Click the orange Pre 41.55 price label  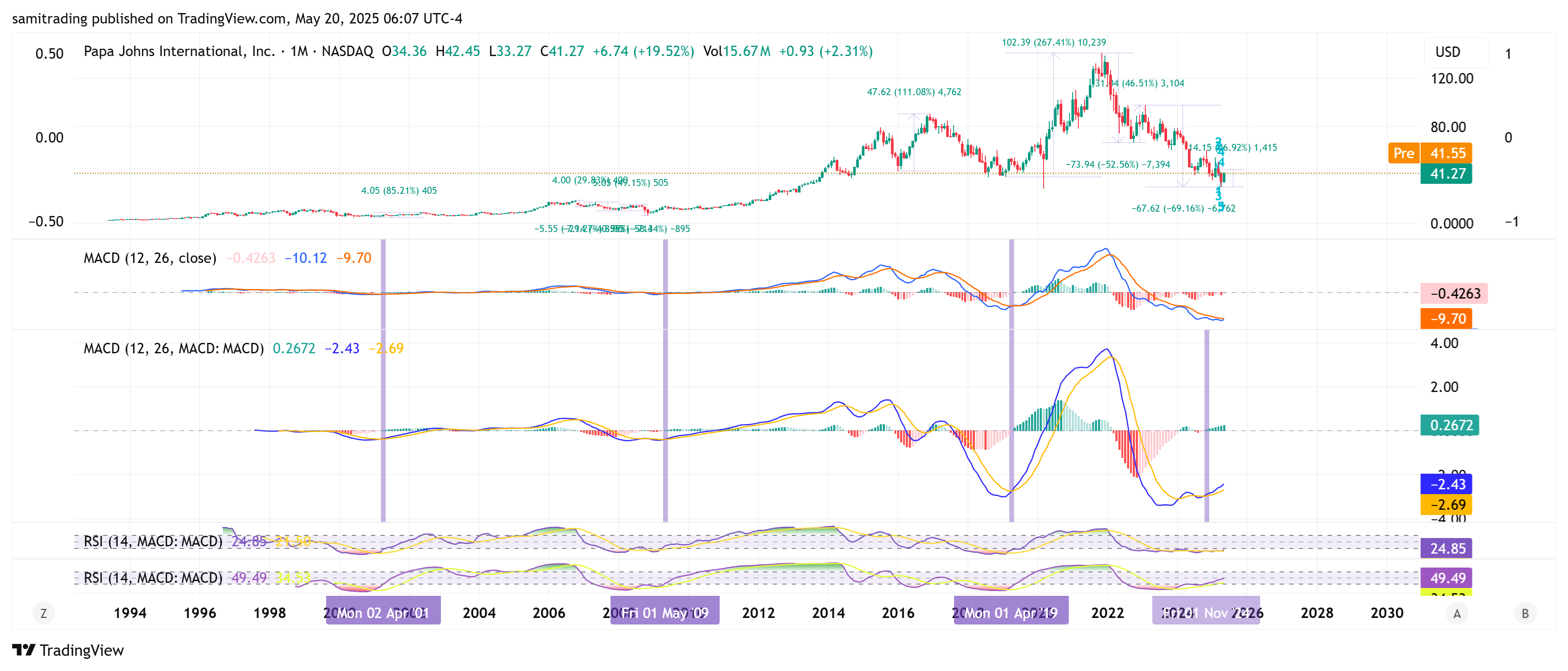(x=1429, y=153)
